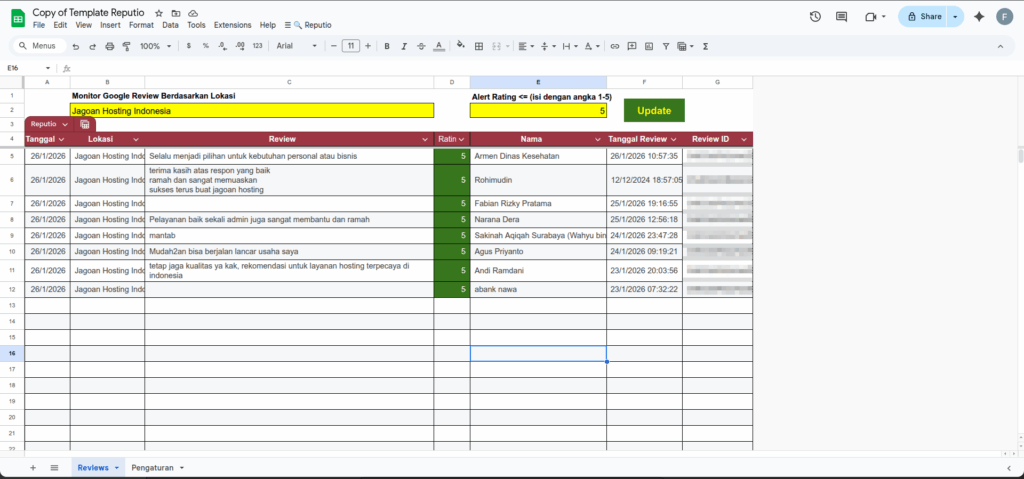Open the comments panel icon

click(842, 17)
